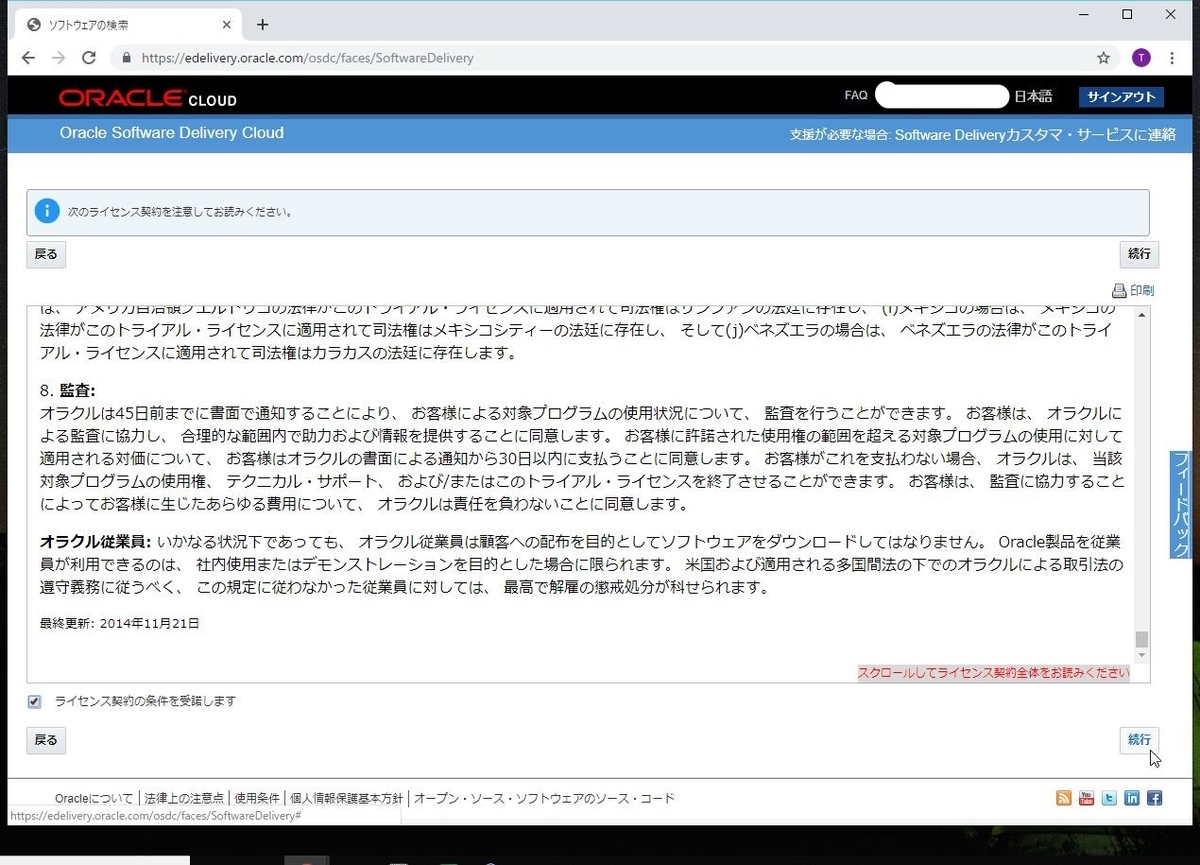Screen dimensions: 1200x865
Task: Open the LinkedIn icon in the footer
Action: point(1132,798)
